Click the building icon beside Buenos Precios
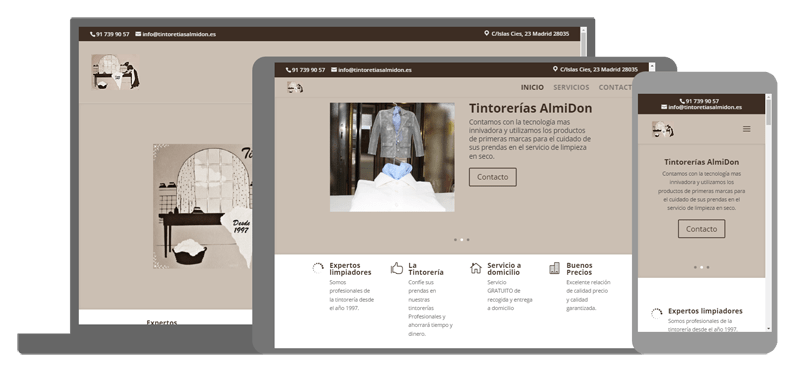Viewport: 800px width, 375px height. point(555,268)
